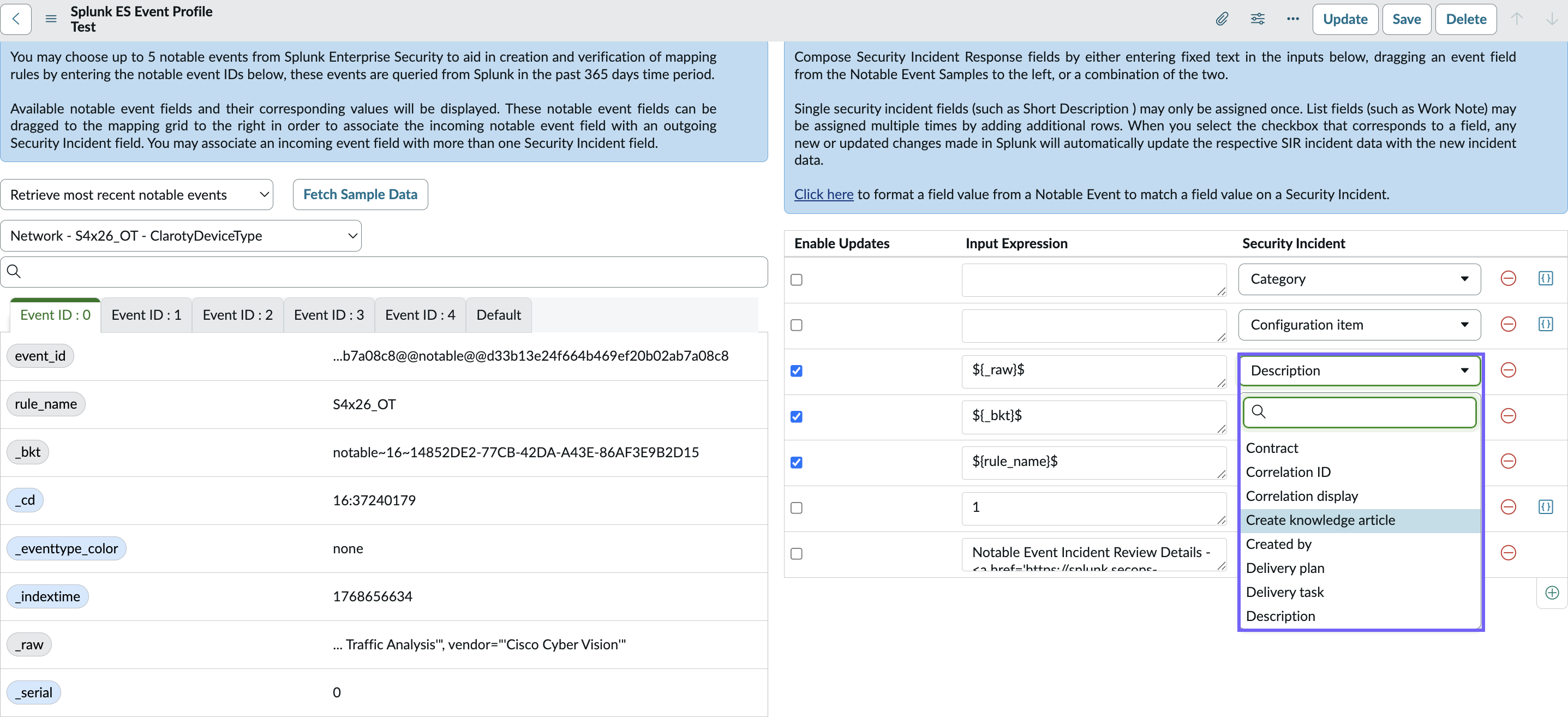
Task: Uncheck updates for the ${_bkt}$ row
Action: click(796, 417)
